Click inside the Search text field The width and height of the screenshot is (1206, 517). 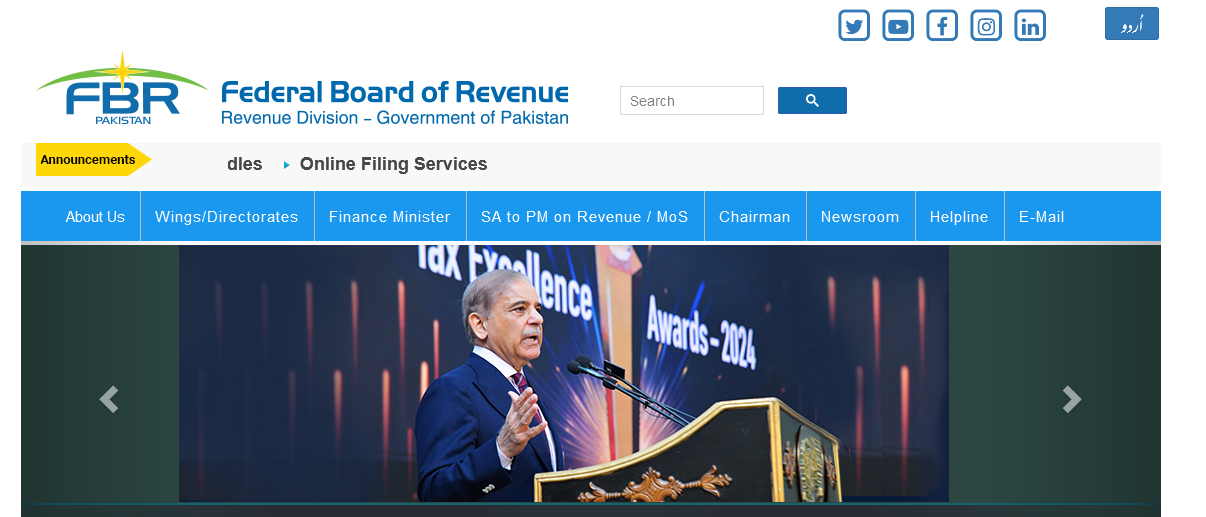click(x=692, y=101)
